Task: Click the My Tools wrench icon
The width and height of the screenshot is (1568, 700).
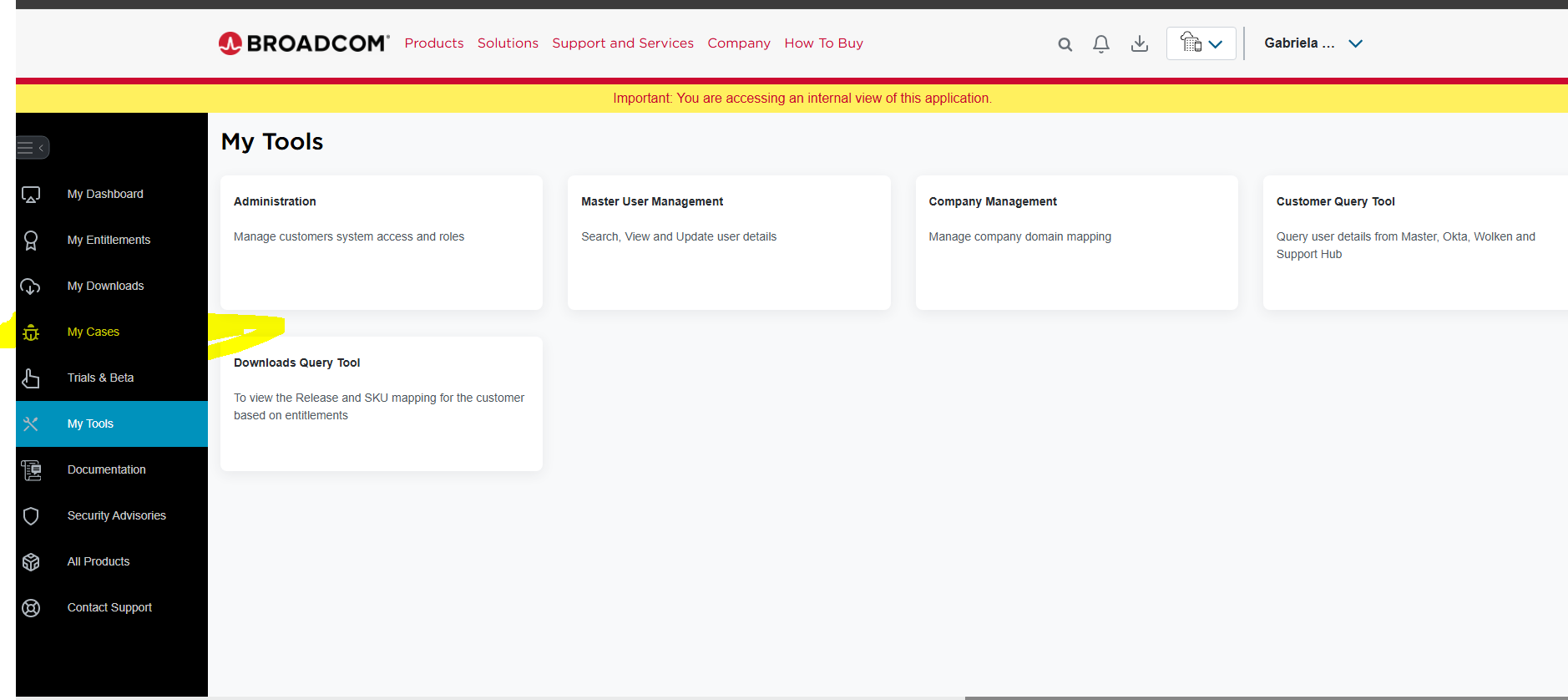Action: click(31, 424)
